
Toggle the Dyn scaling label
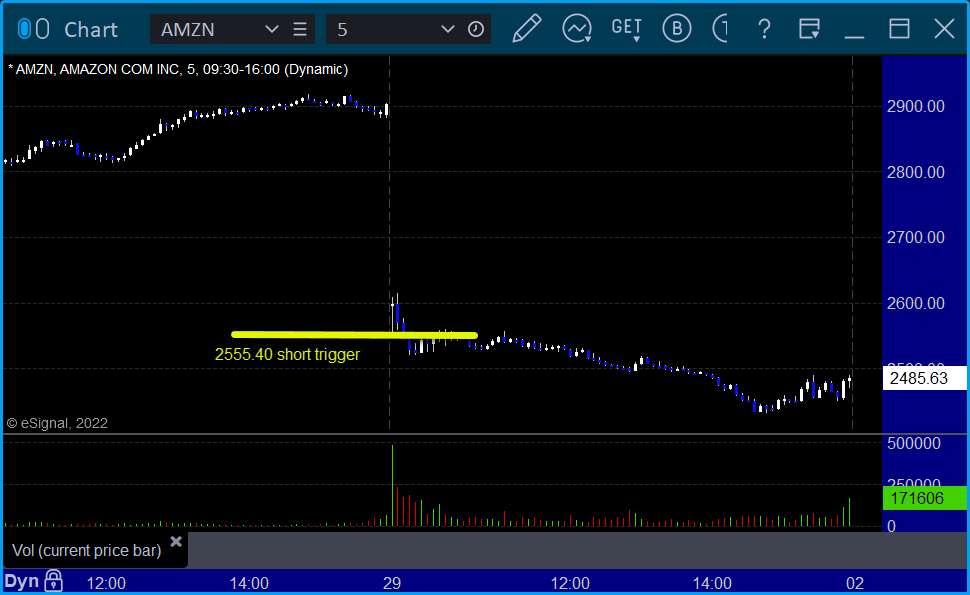point(22,581)
